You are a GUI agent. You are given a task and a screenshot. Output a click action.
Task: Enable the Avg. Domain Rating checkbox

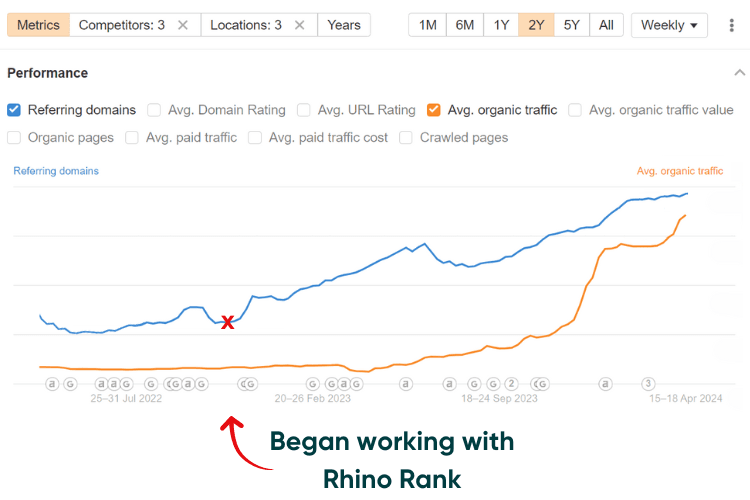[x=154, y=110]
